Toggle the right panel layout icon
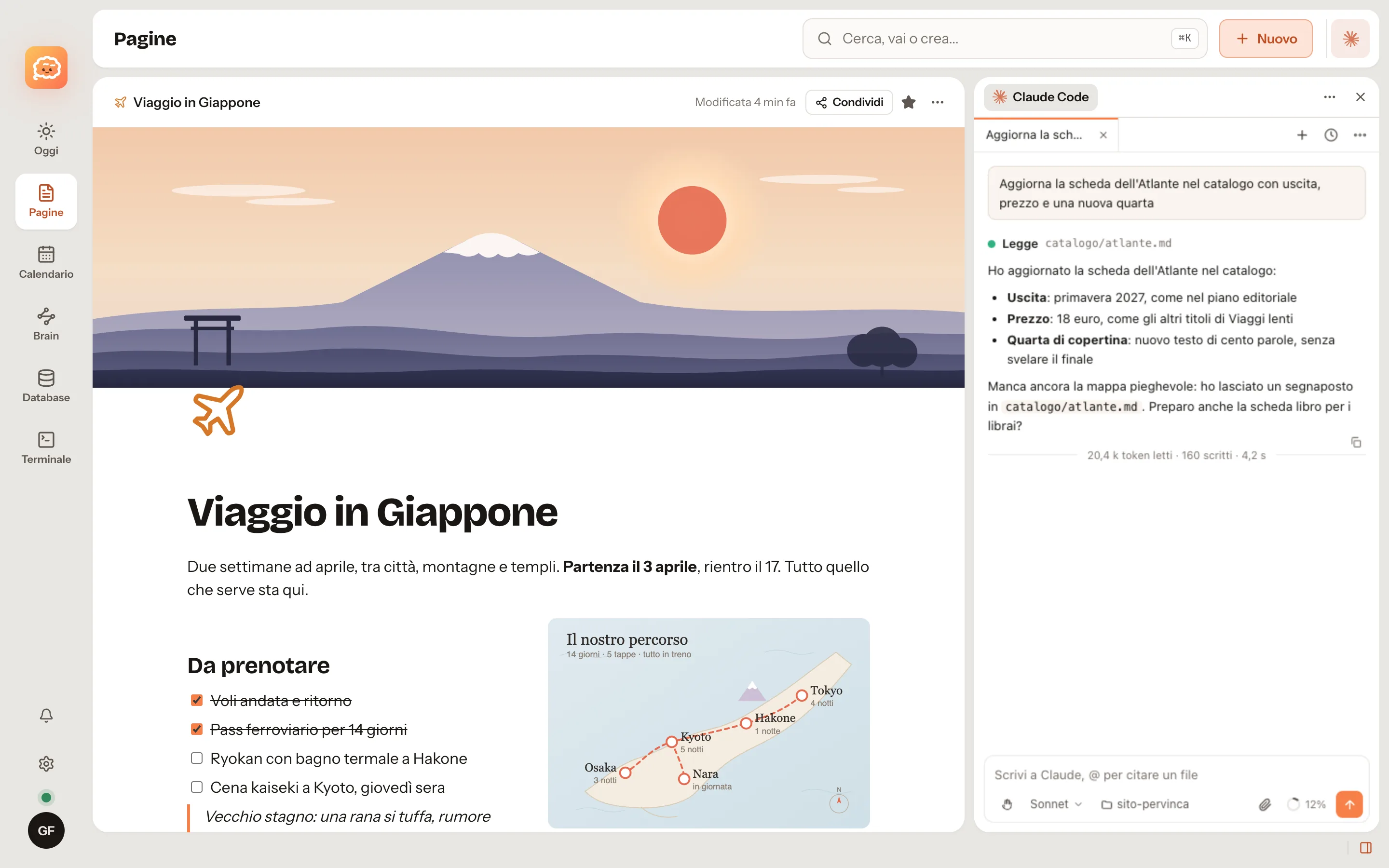The width and height of the screenshot is (1389, 868). [x=1366, y=848]
